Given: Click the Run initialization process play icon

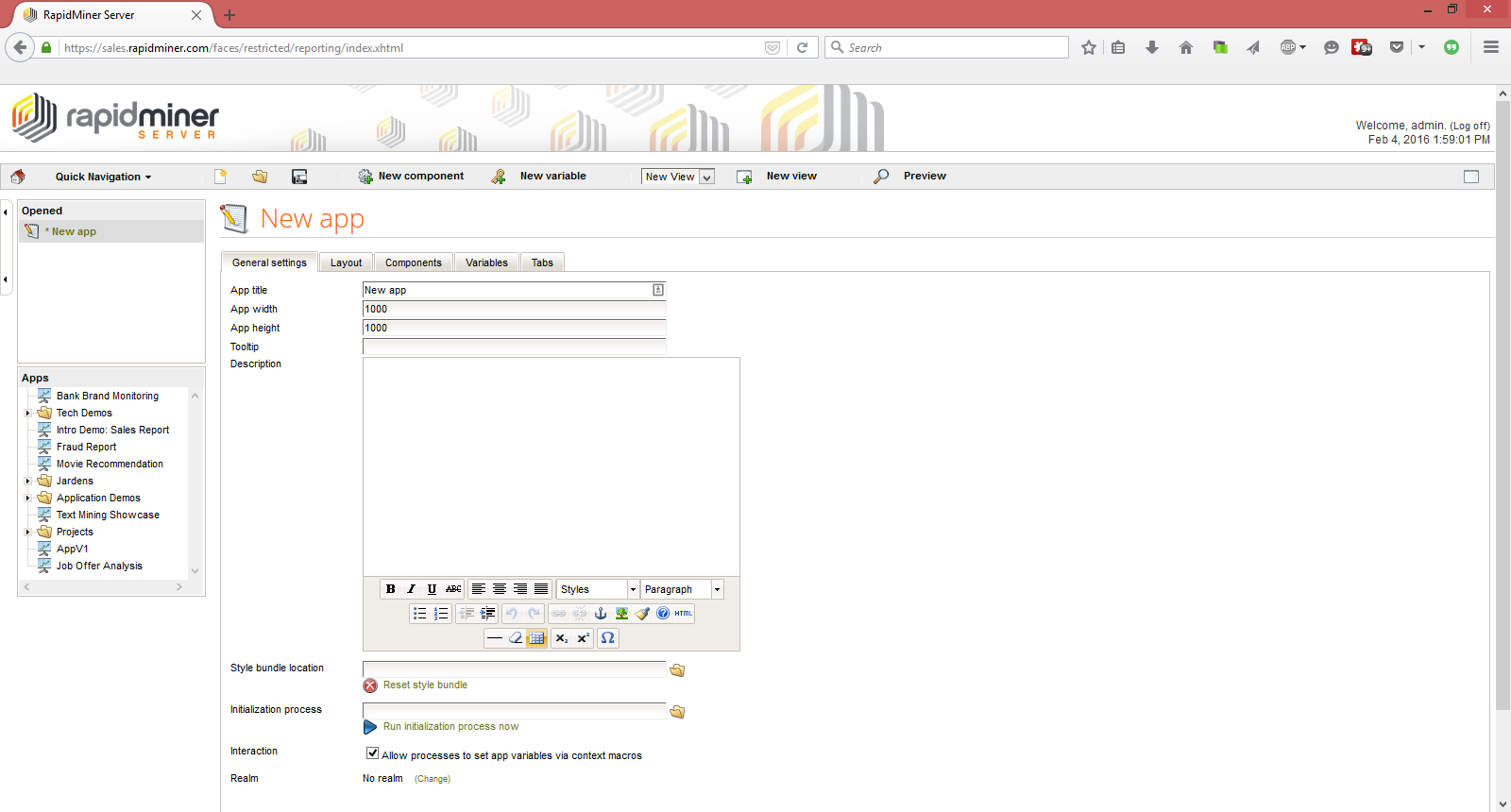Looking at the screenshot, I should point(370,727).
